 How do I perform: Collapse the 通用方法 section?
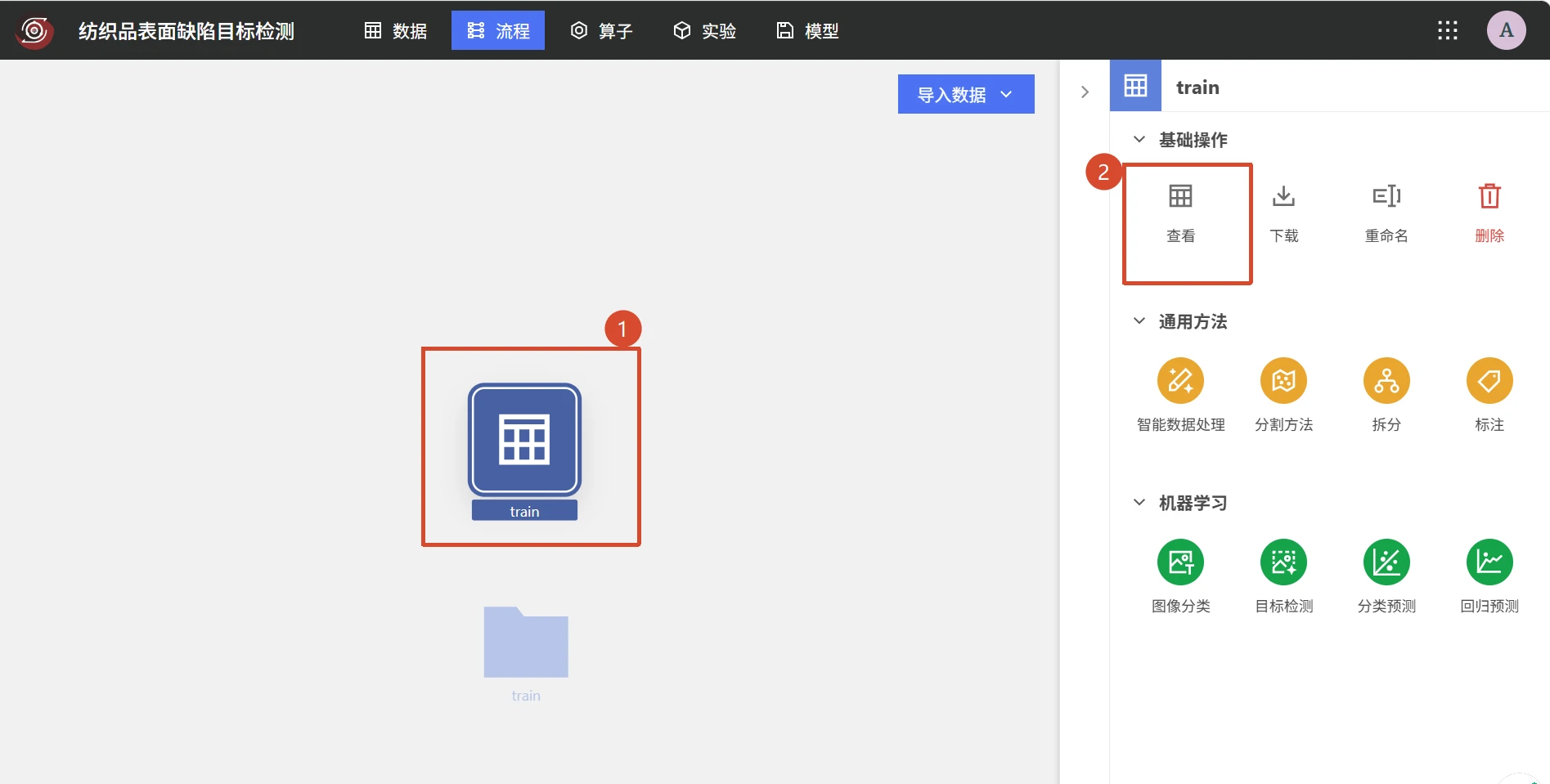tap(1139, 321)
